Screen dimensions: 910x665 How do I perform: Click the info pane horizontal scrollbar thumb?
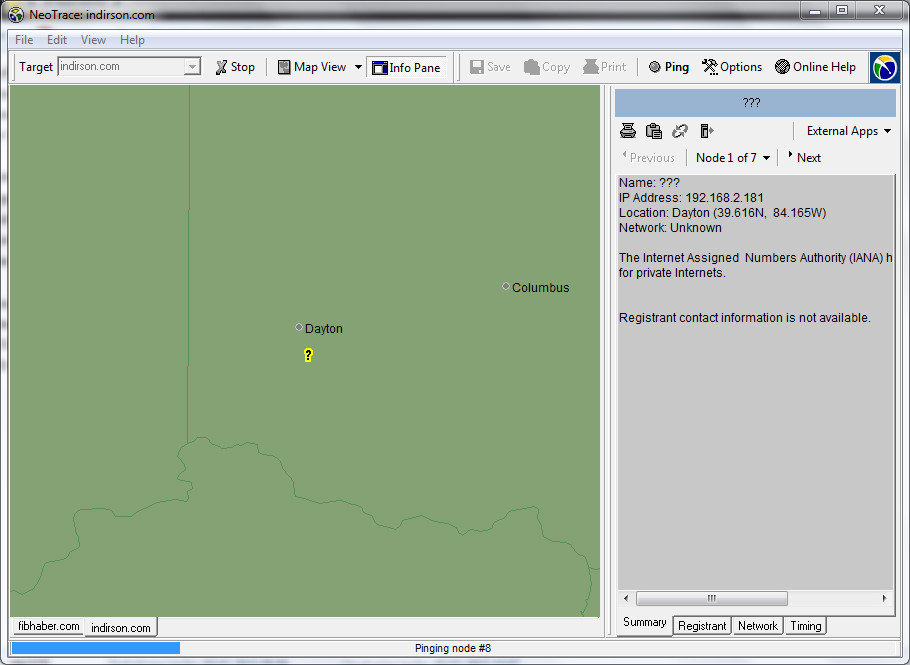712,598
